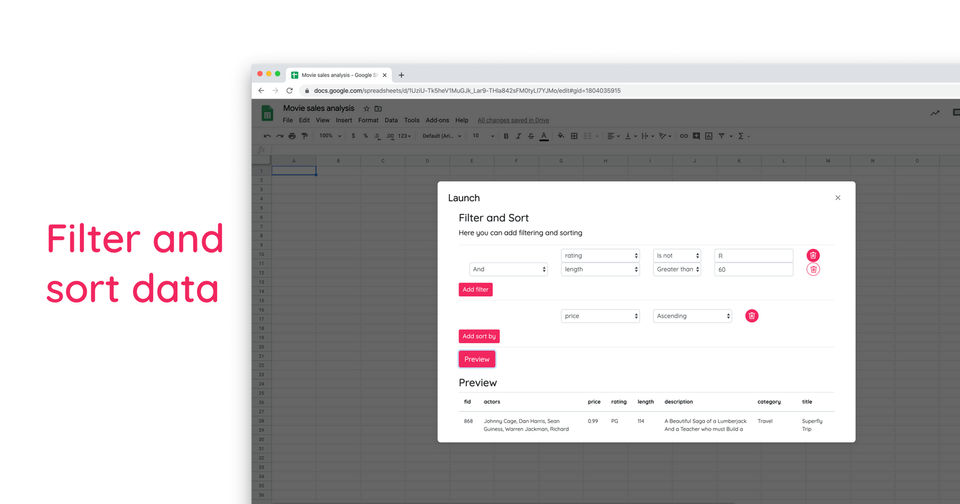Image resolution: width=960 pixels, height=504 pixels.
Task: Open text rotation options
Action: 664,136
